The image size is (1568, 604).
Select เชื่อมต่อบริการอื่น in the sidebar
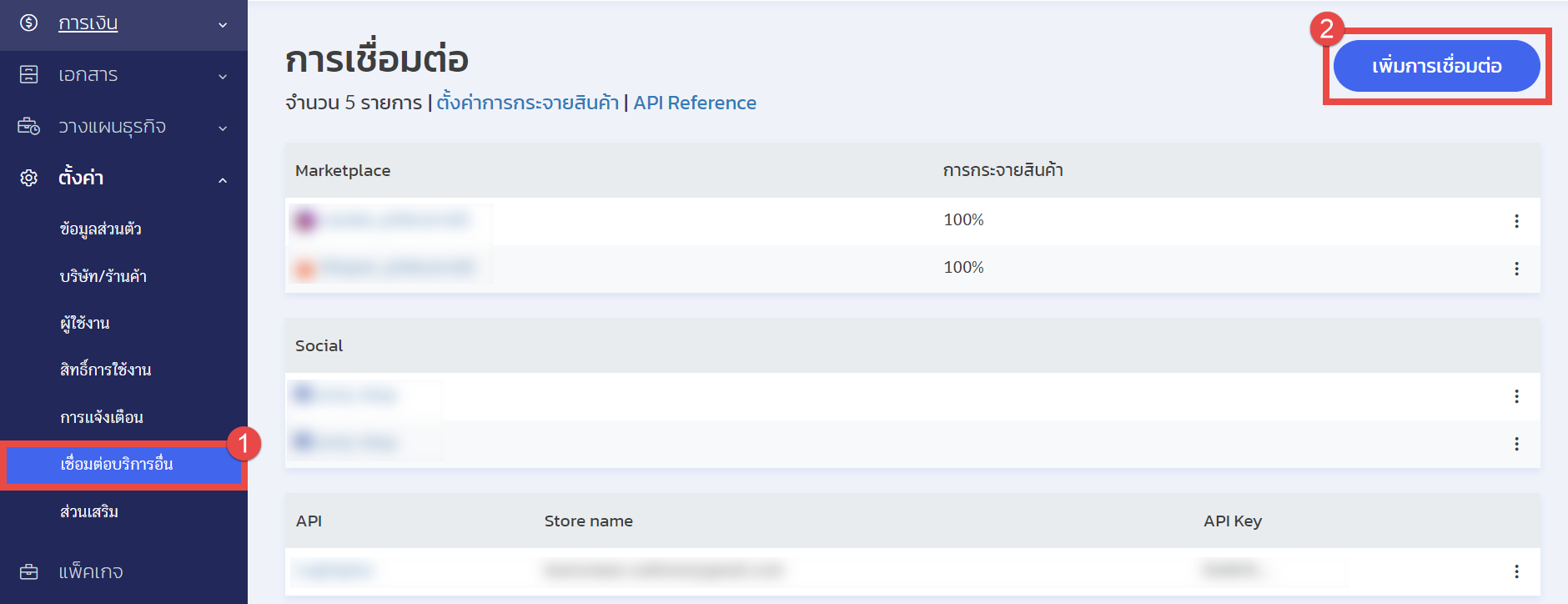point(117,464)
